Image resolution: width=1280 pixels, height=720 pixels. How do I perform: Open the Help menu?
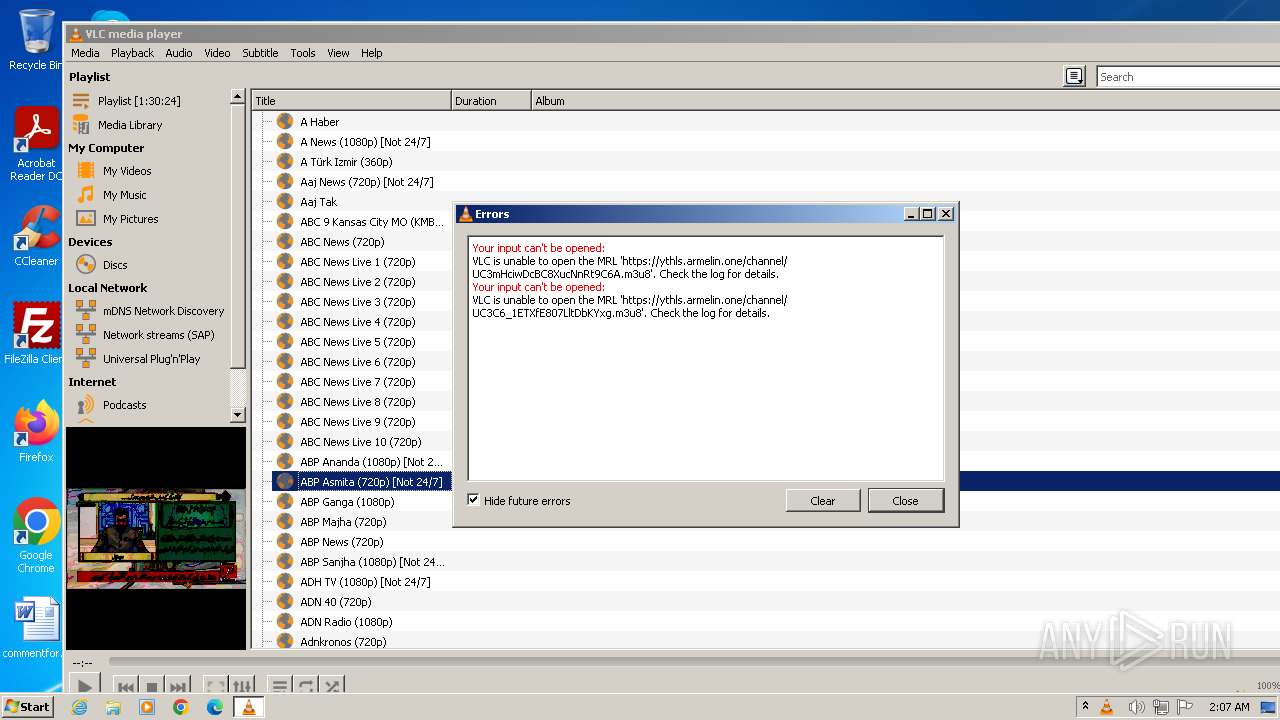coord(372,53)
